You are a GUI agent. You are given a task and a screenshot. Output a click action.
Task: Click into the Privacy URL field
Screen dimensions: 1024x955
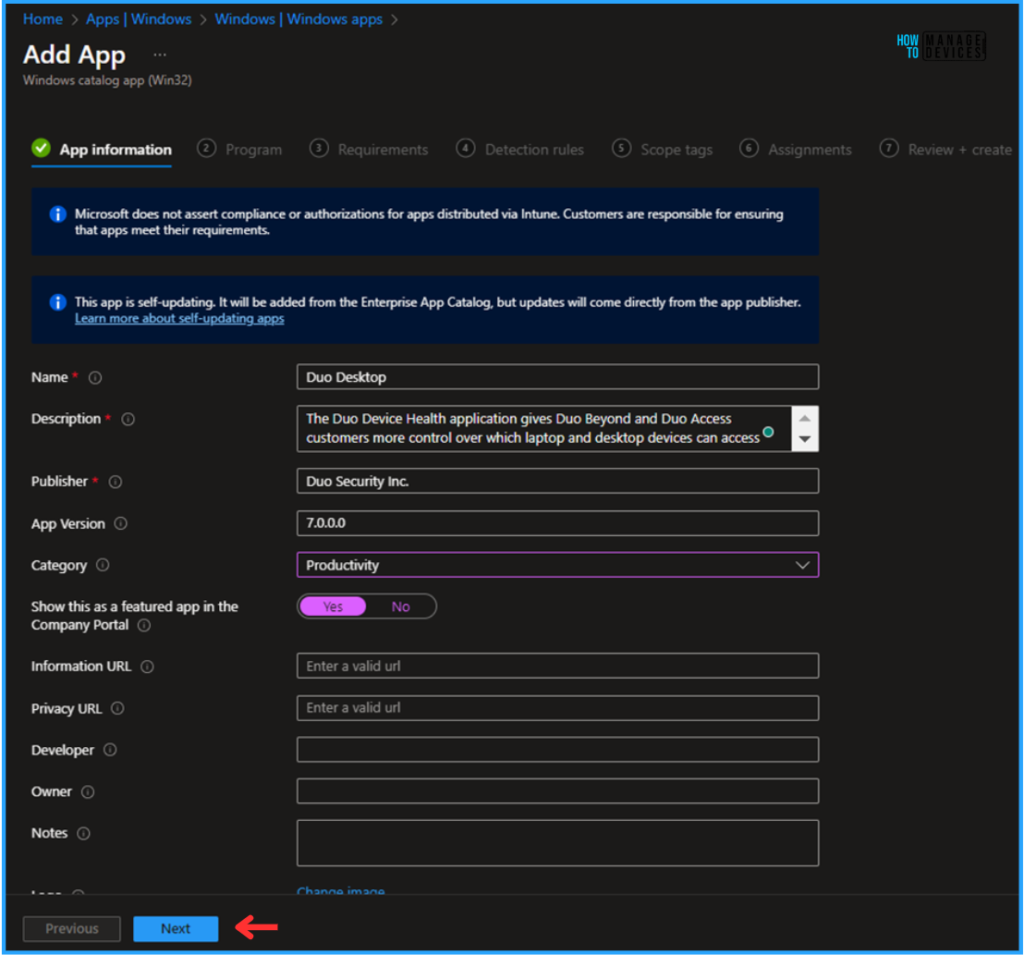(558, 707)
